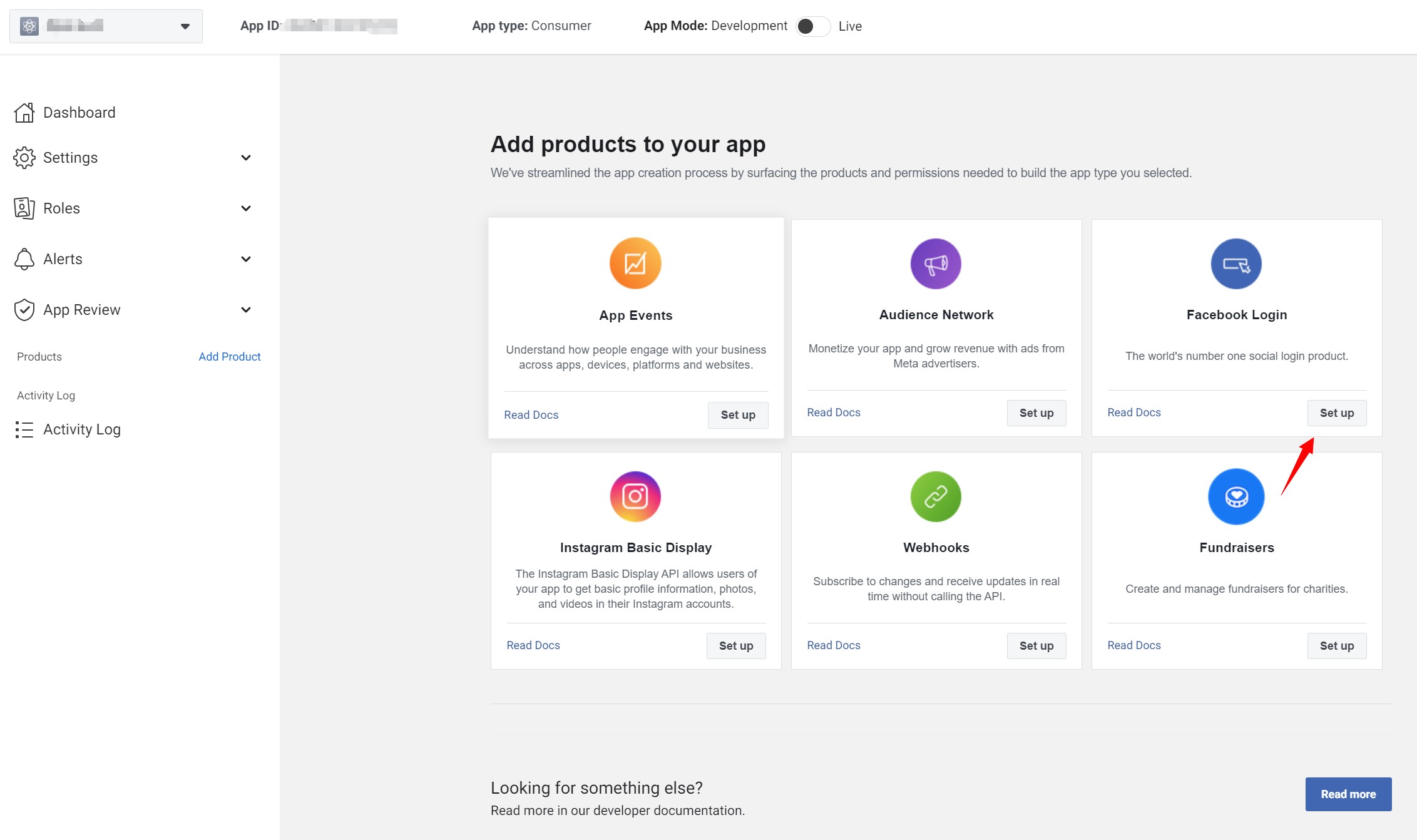Click the Webhooks green link icon

point(936,496)
